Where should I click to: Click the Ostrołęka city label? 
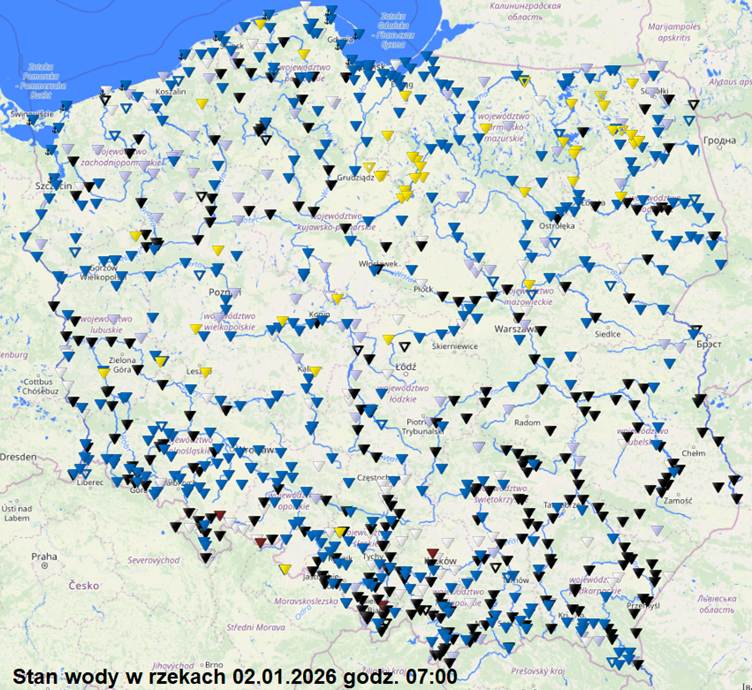pos(553,226)
